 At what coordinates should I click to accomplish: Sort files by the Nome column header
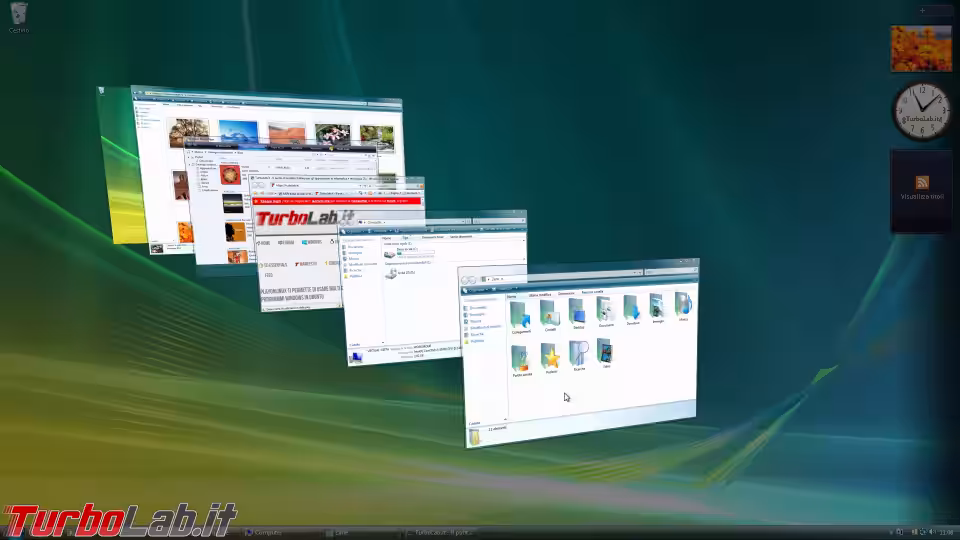click(x=512, y=297)
